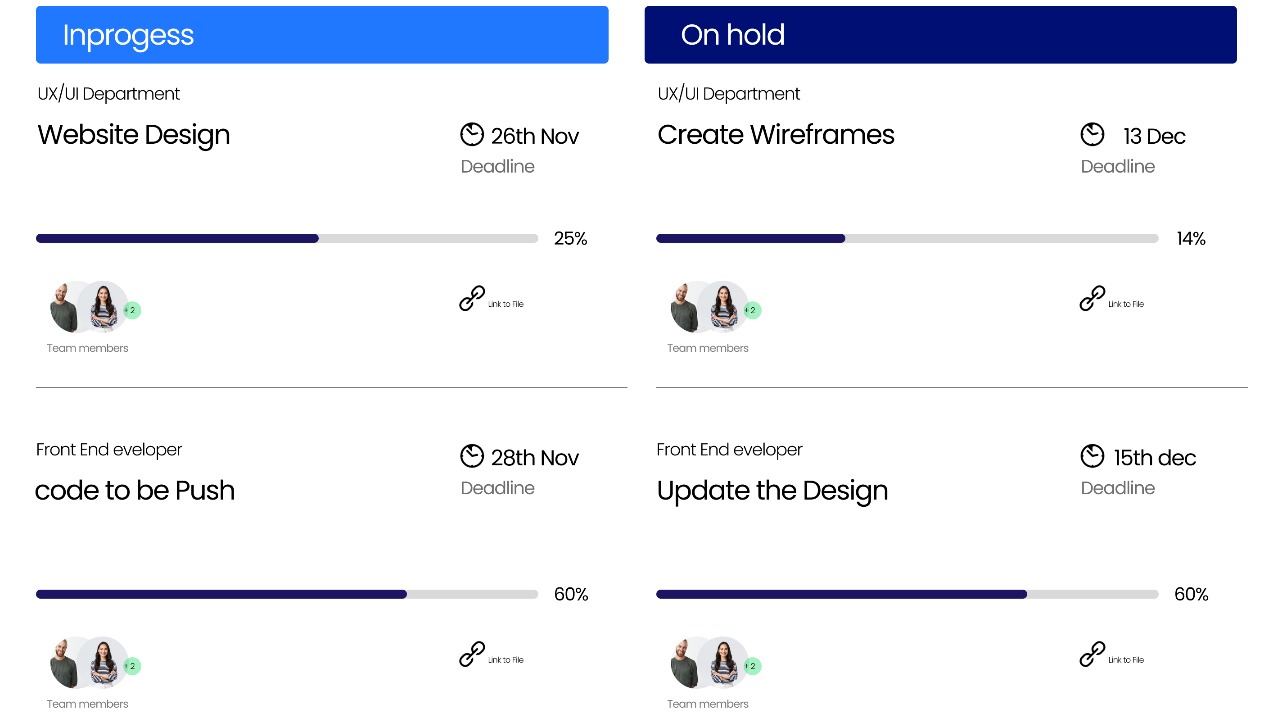Click the Website Design 25% progress bar
Viewport: 1280px width, 720px height.
[x=287, y=239]
